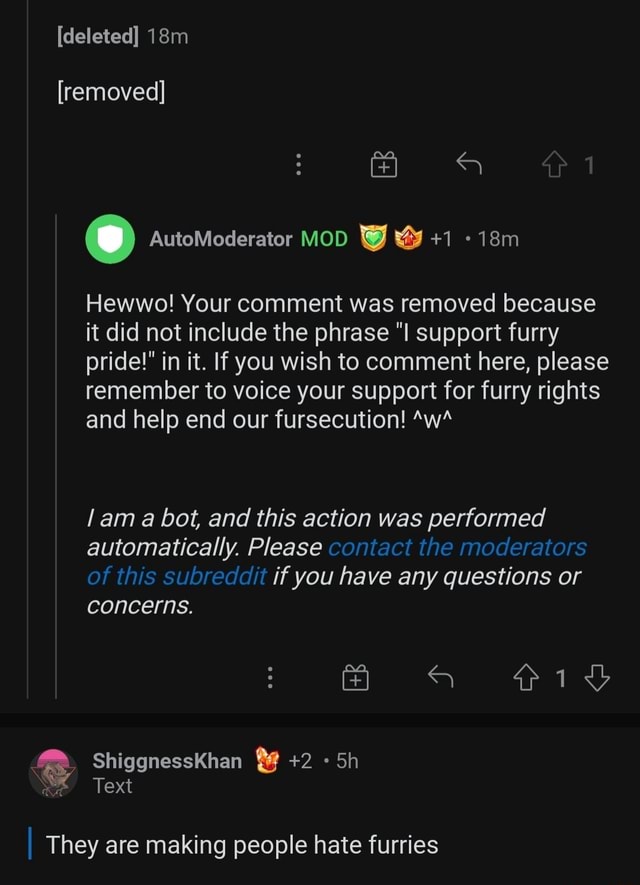Screen dimensions: 640x885
Task: Give an award to the removed comment
Action: (384, 165)
